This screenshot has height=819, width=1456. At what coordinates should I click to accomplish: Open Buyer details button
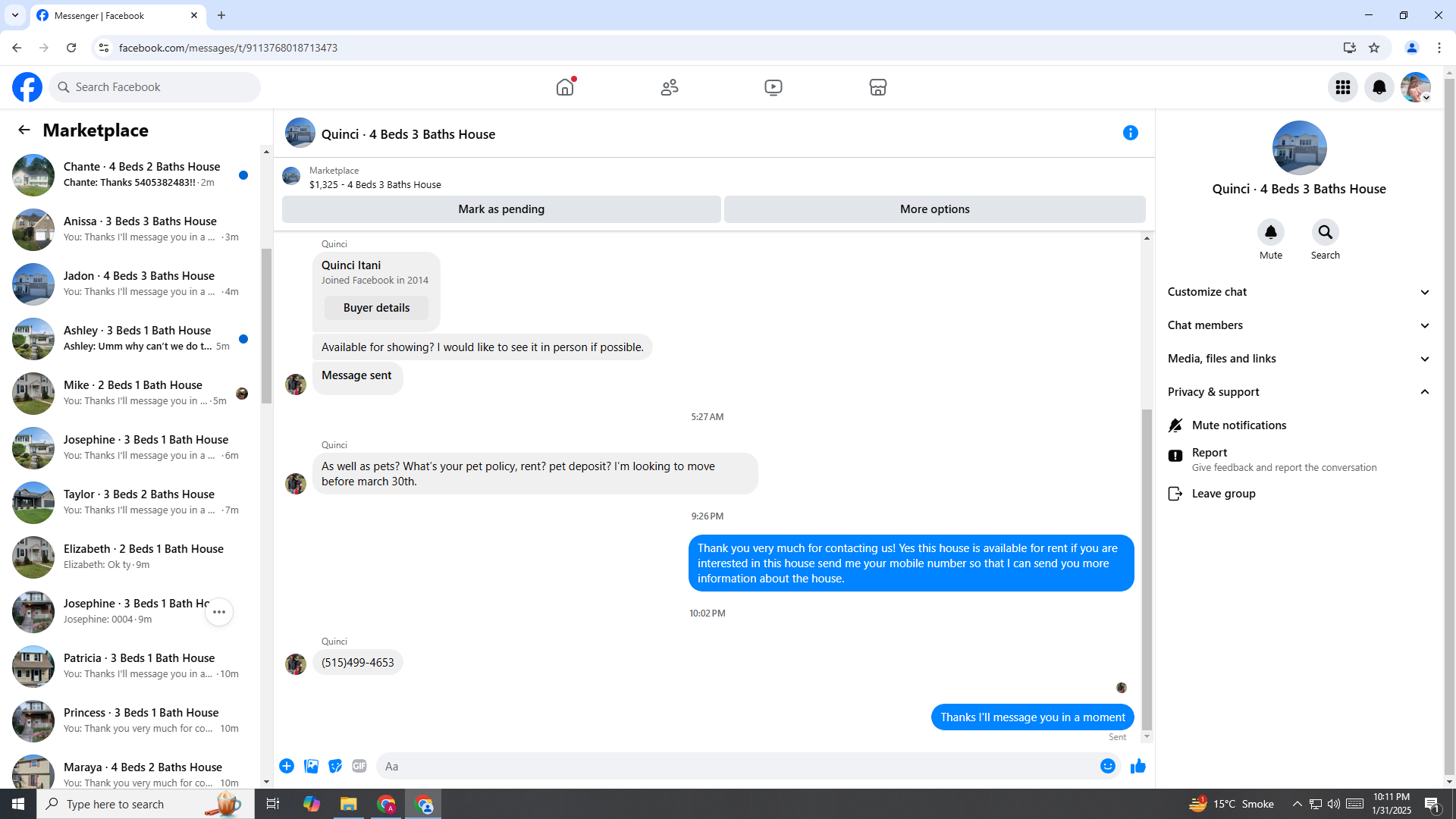click(376, 308)
